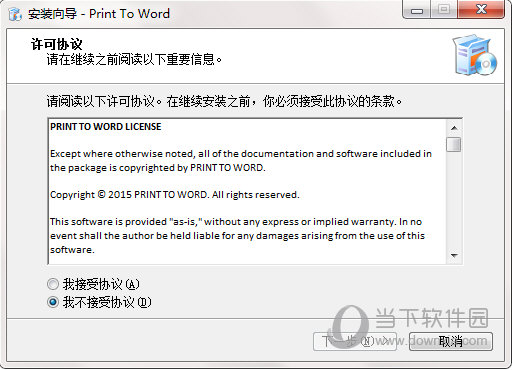Click the 下一步(N) next button
The width and height of the screenshot is (512, 370).
click(355, 341)
